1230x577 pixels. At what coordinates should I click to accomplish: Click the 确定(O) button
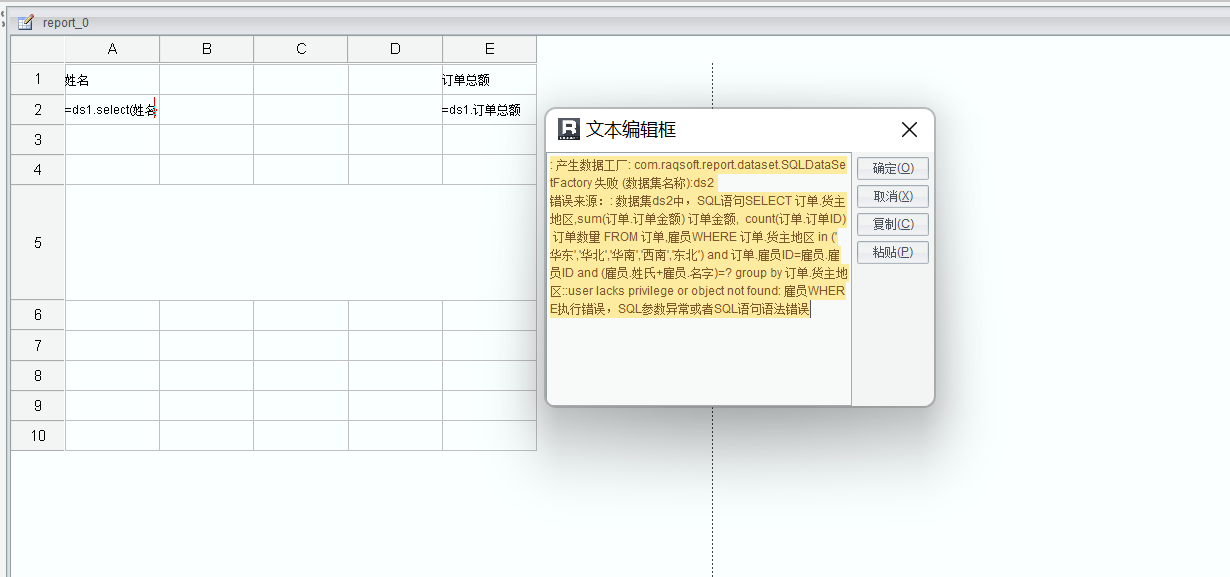tap(893, 168)
